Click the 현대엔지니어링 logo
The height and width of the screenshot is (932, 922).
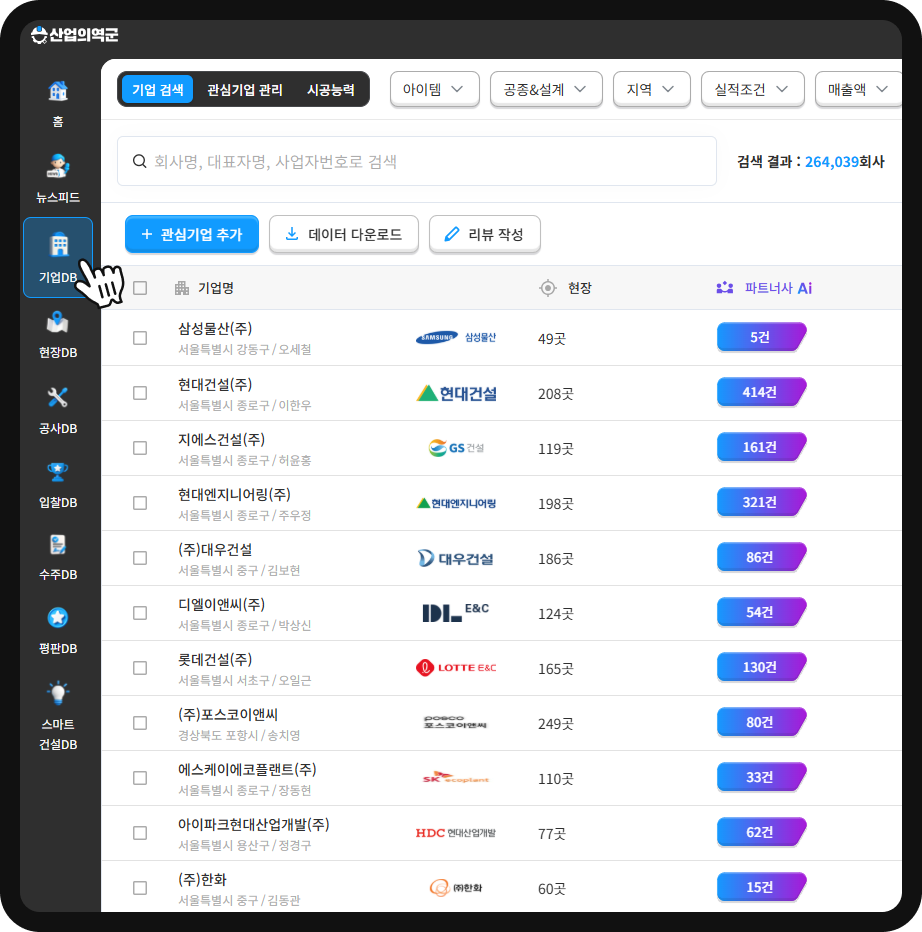[456, 503]
